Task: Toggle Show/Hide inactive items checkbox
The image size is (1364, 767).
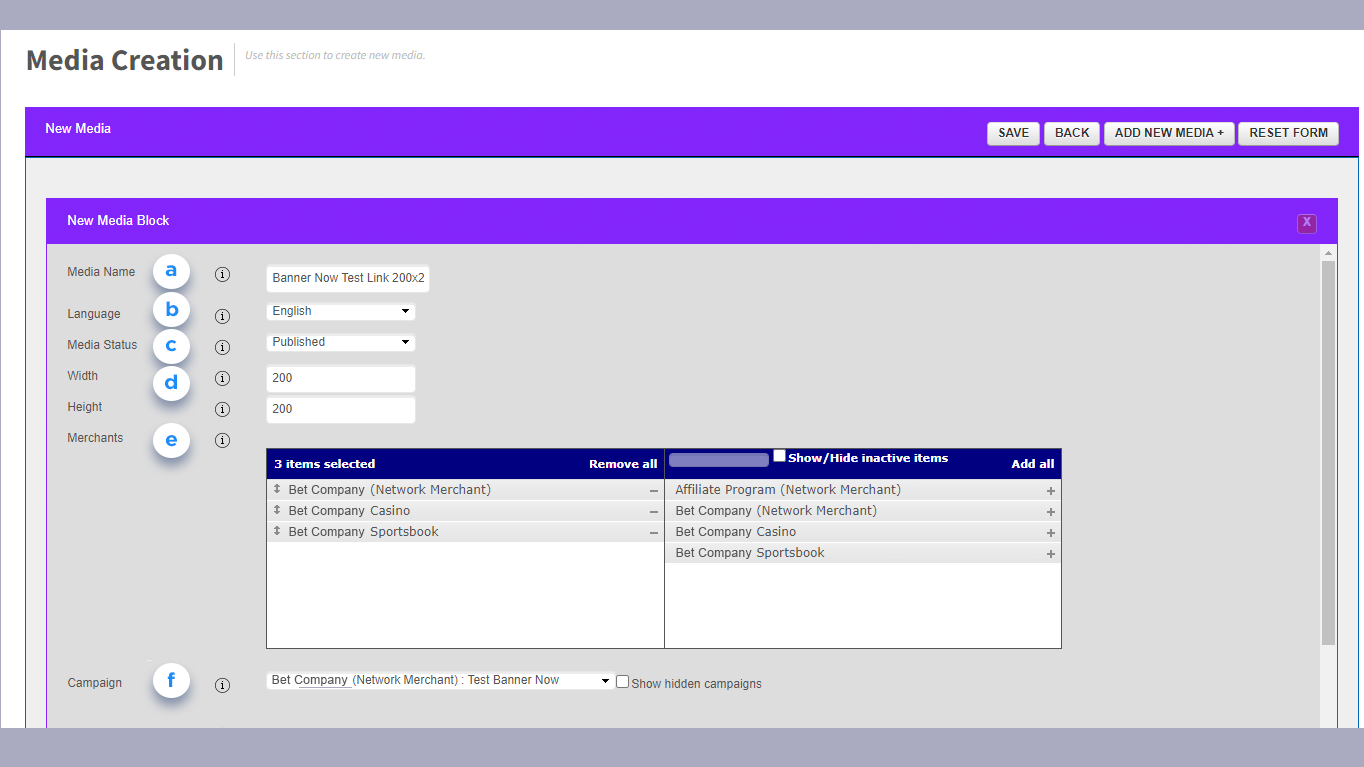Action: click(779, 456)
